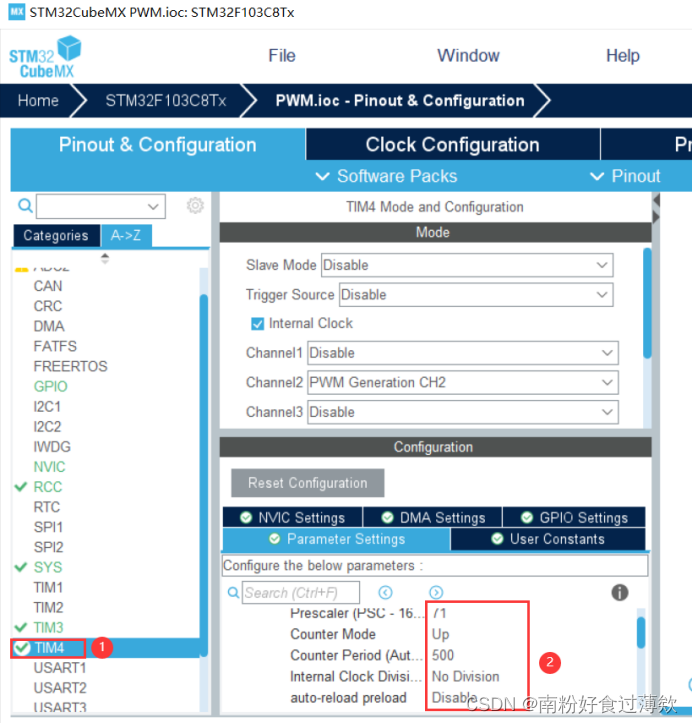Toggle the Internal Clock checkbox
Screen dimensions: 693x723
[x=257, y=324]
